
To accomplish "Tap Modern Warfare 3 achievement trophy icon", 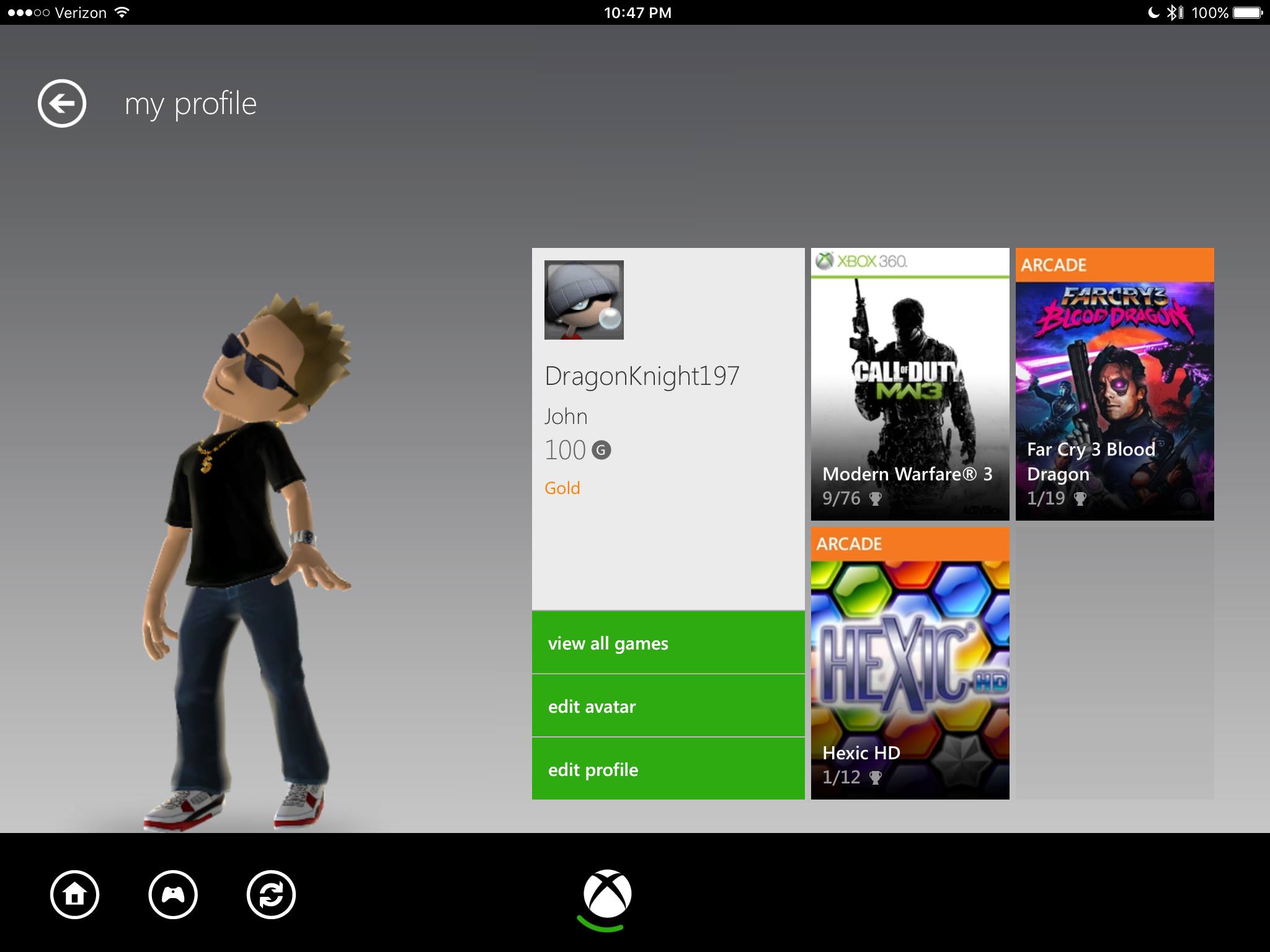I will pos(876,498).
